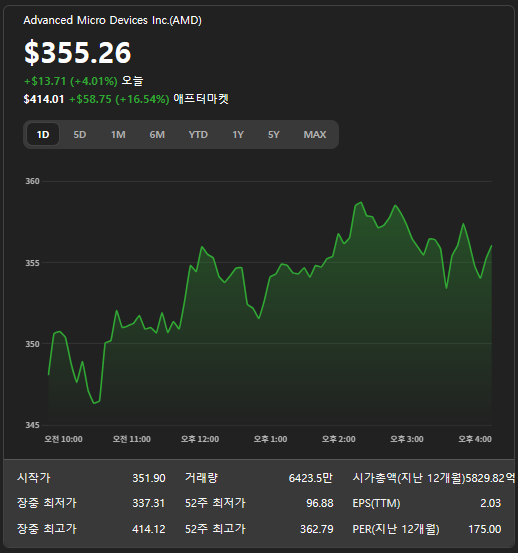Click the after-market price $414.01
The width and height of the screenshot is (518, 553).
(44, 99)
